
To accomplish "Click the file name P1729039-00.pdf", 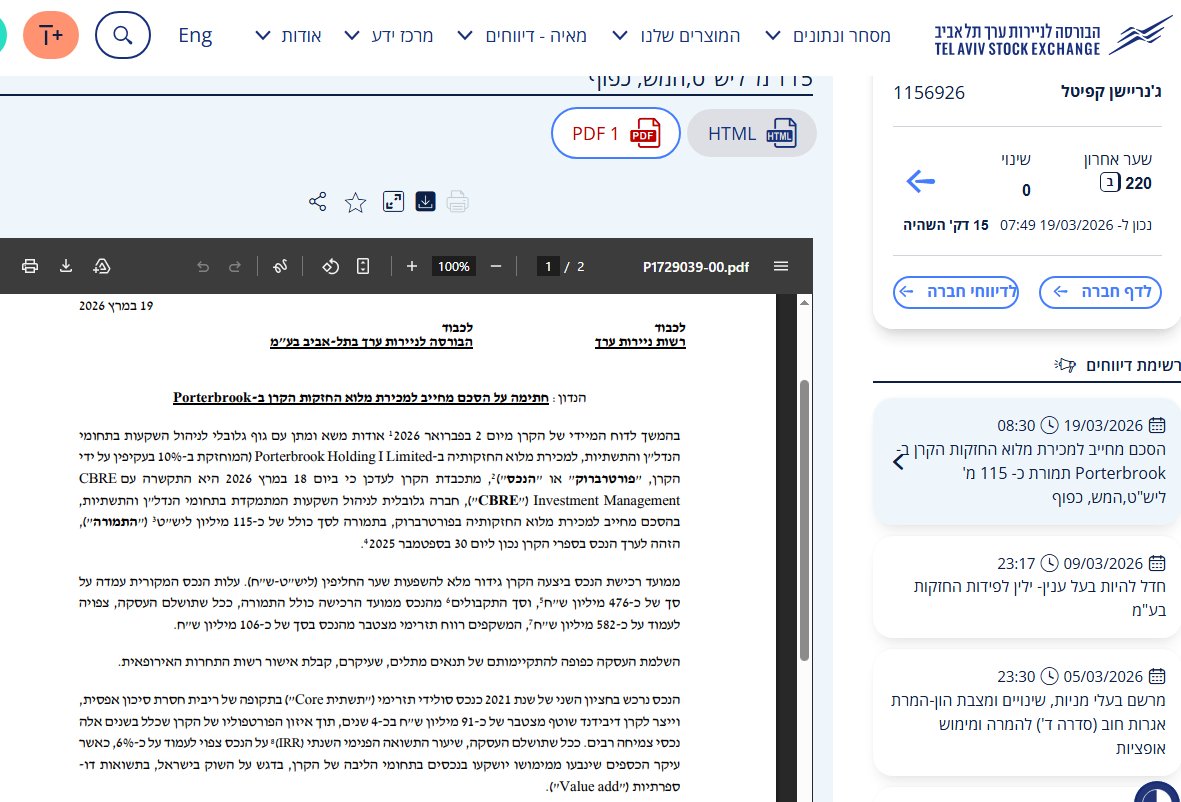I will point(696,267).
